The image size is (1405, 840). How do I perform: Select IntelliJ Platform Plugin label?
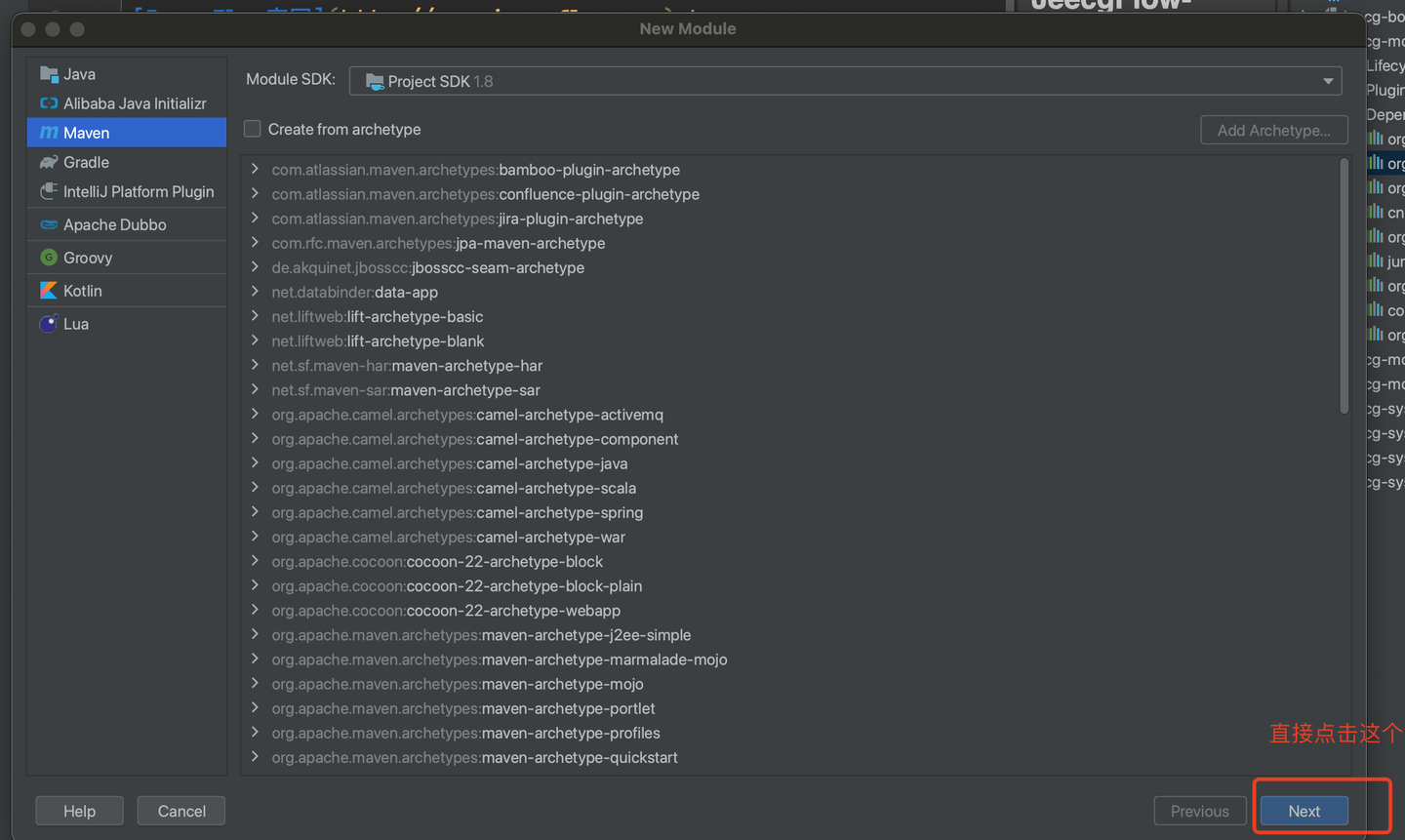pyautogui.click(x=139, y=191)
